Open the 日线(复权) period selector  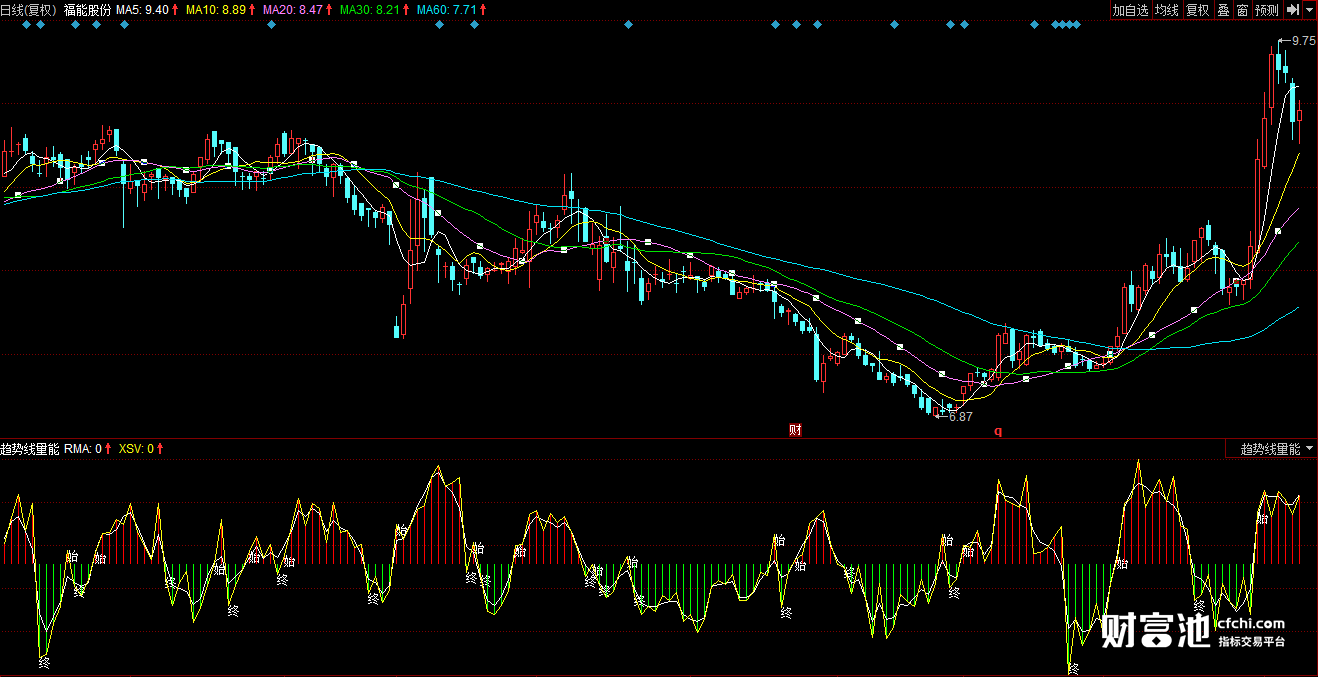point(29,9)
